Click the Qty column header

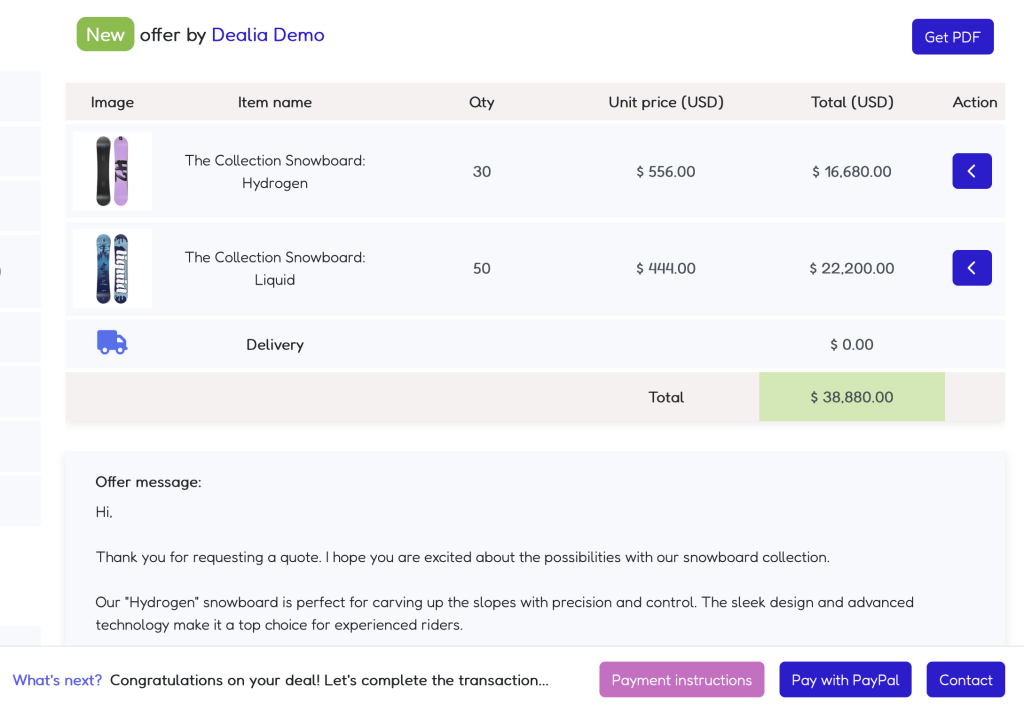(x=482, y=103)
